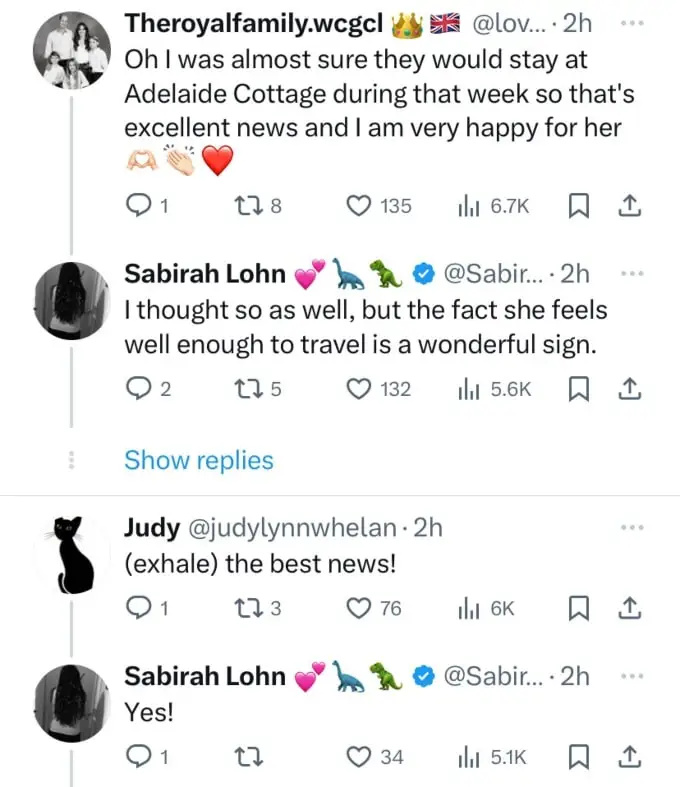This screenshot has height=787, width=680.
Task: Repost Sabirah Lohn's tweet with 5 reposts
Action: 258,389
